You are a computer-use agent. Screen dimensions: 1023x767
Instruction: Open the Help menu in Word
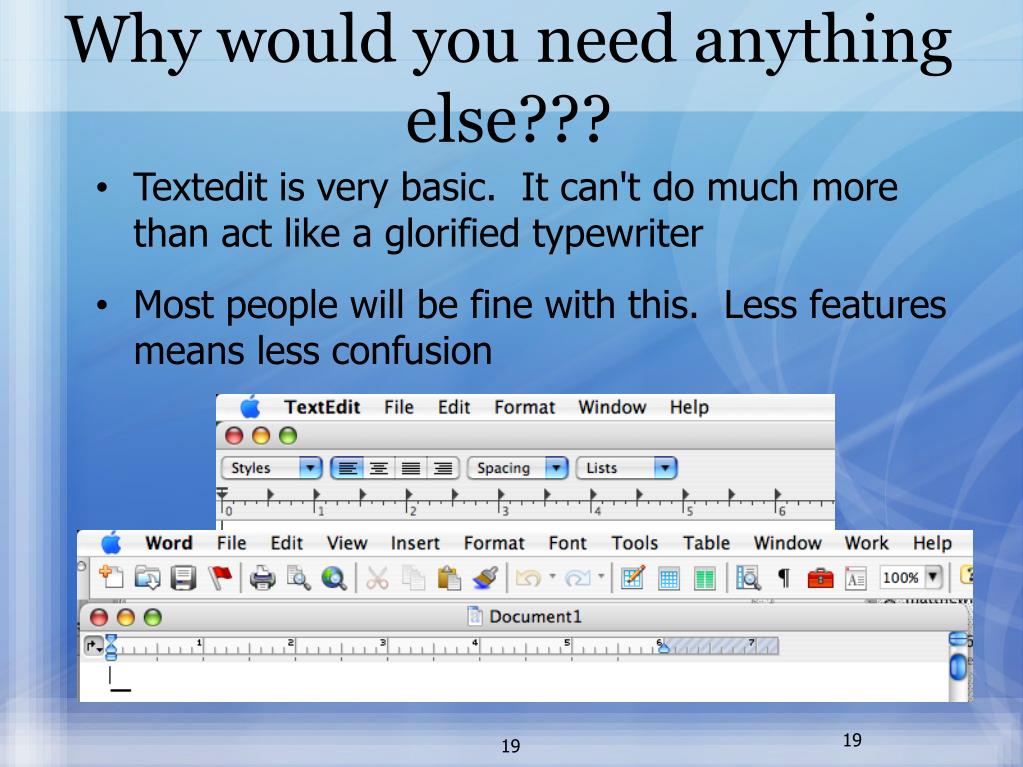(932, 543)
